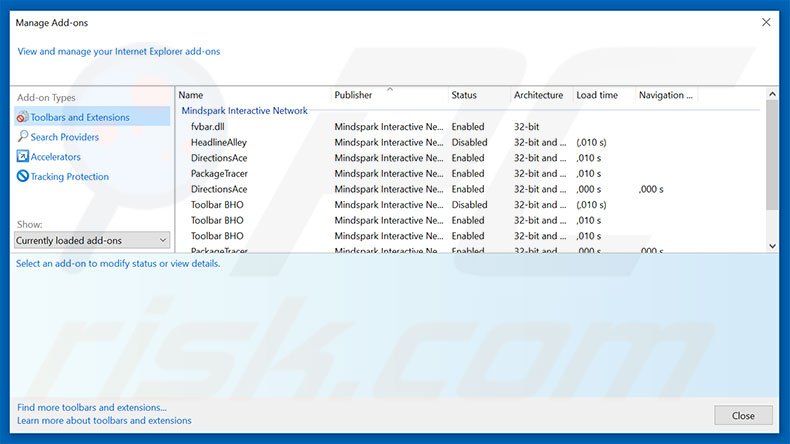Click the Toolbars and Extensions icon
Screen dimensions: 790x444
pos(23,117)
